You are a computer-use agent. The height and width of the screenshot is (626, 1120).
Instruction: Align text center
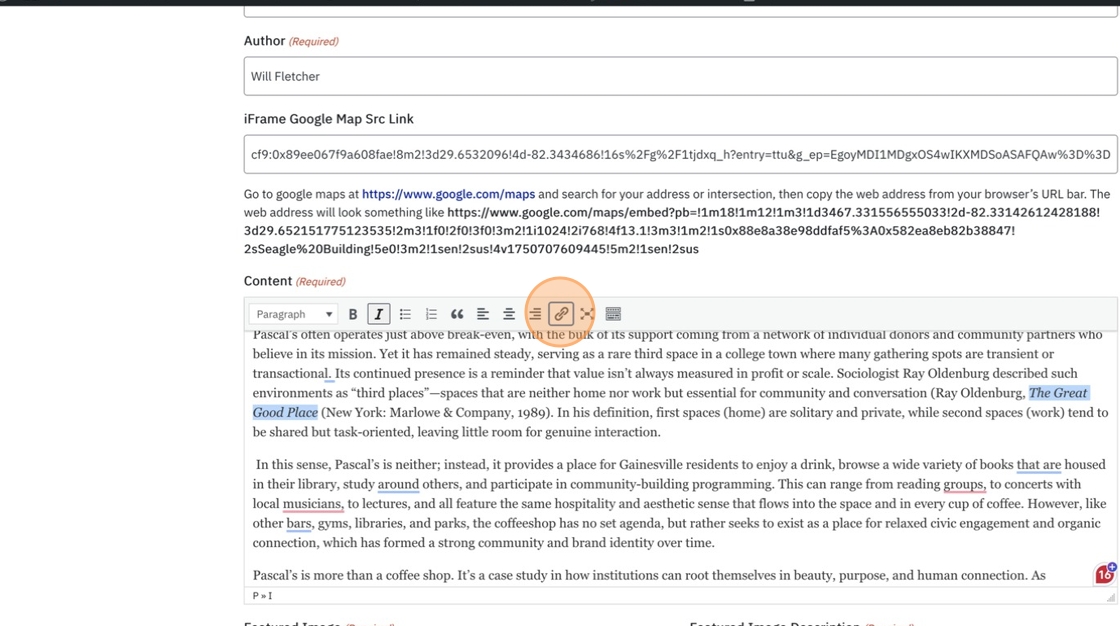(x=509, y=314)
